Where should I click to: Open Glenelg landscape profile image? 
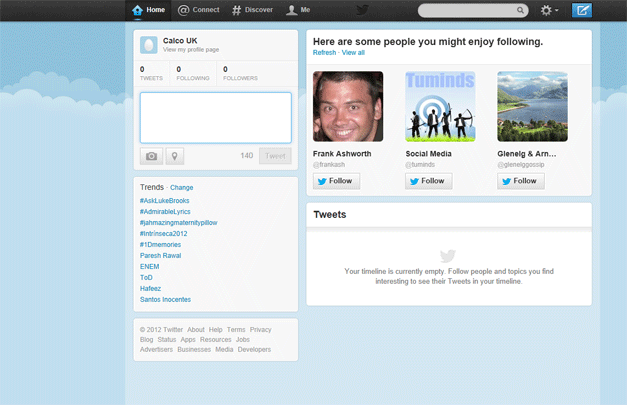[x=532, y=106]
